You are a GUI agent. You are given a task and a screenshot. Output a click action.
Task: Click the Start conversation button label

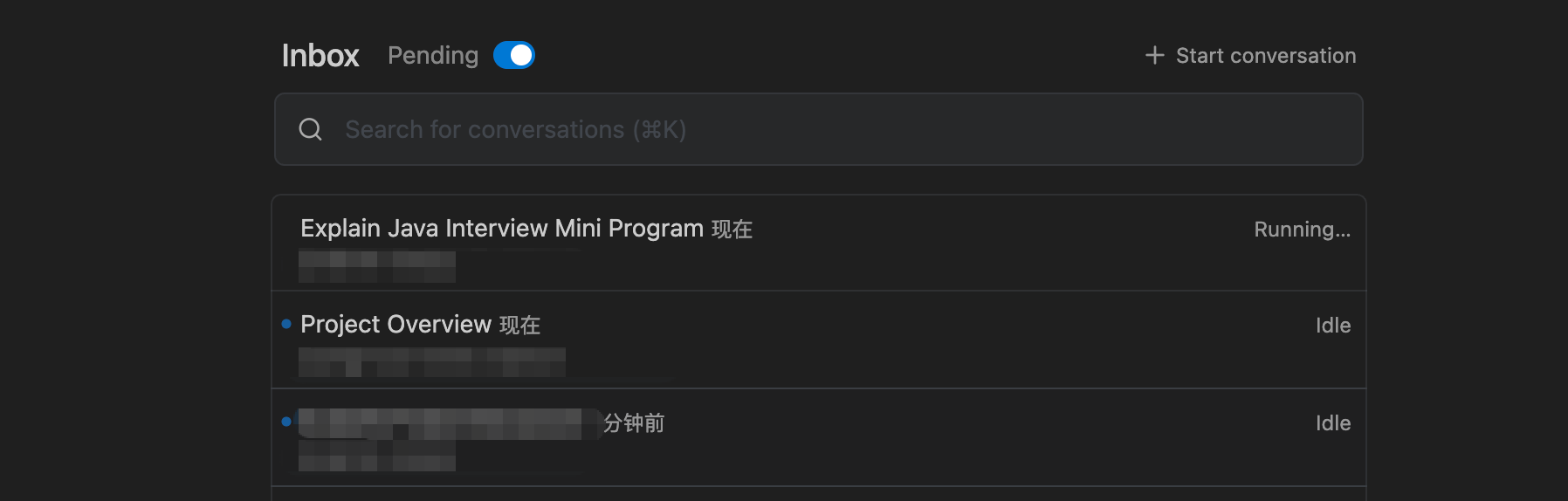1265,56
